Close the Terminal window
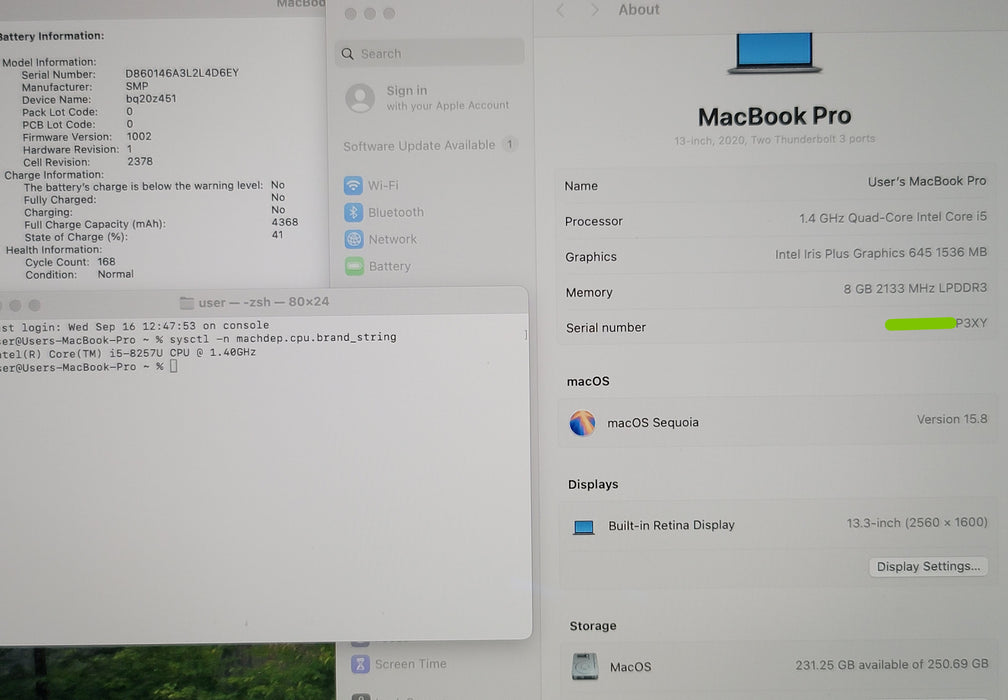 [0, 305]
